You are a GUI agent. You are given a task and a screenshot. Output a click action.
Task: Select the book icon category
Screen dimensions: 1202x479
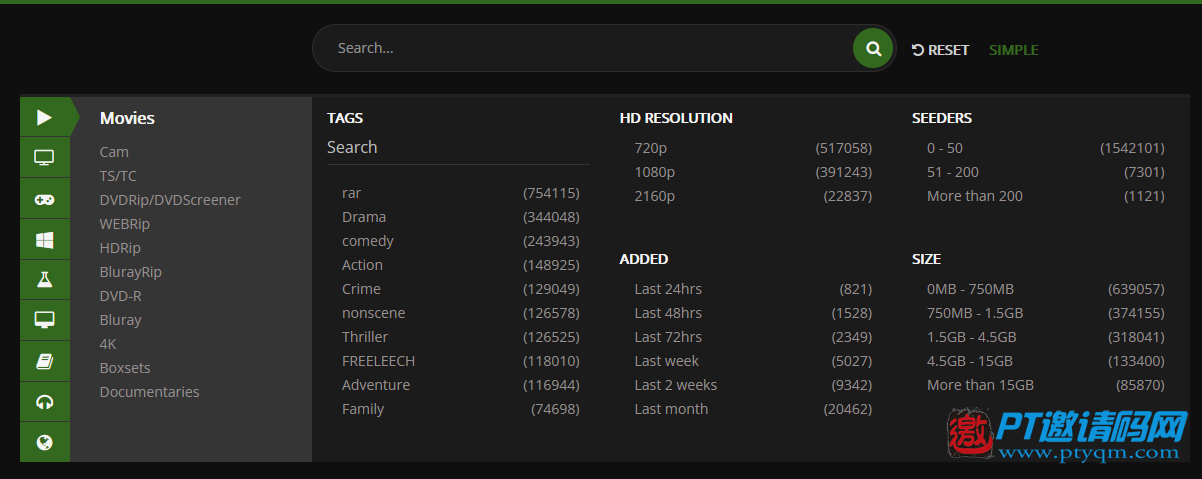pos(44,361)
